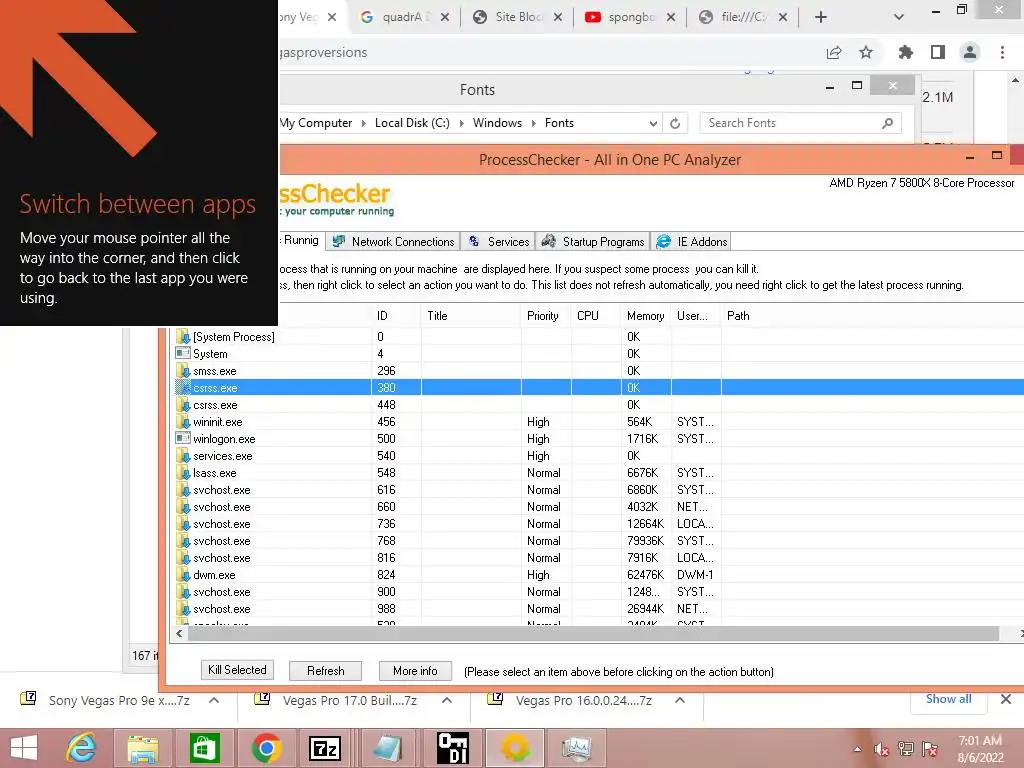
Task: Select the lsass.exe process row
Action: 598,473
